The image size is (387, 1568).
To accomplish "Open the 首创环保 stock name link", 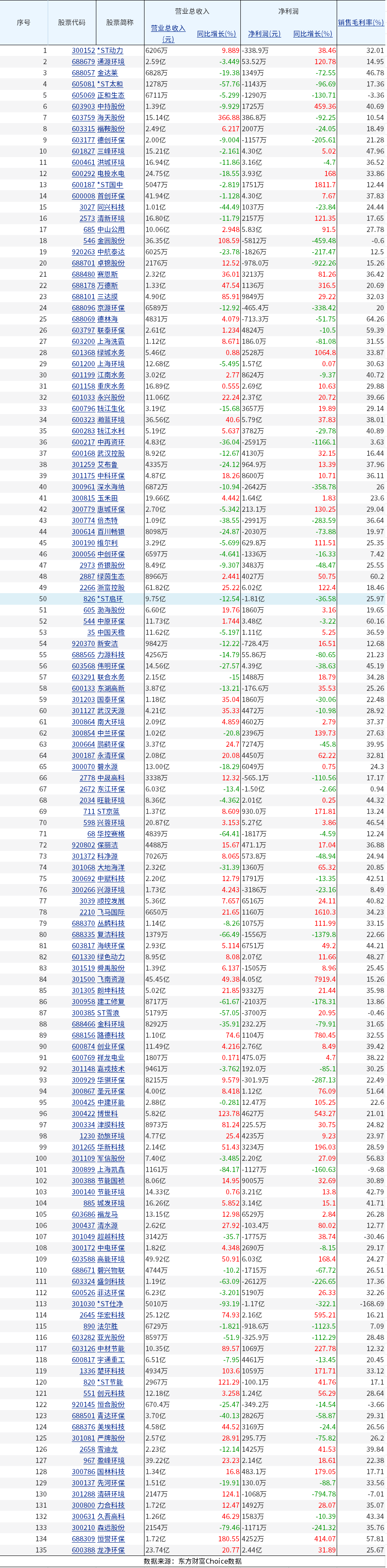I will click(x=111, y=196).
